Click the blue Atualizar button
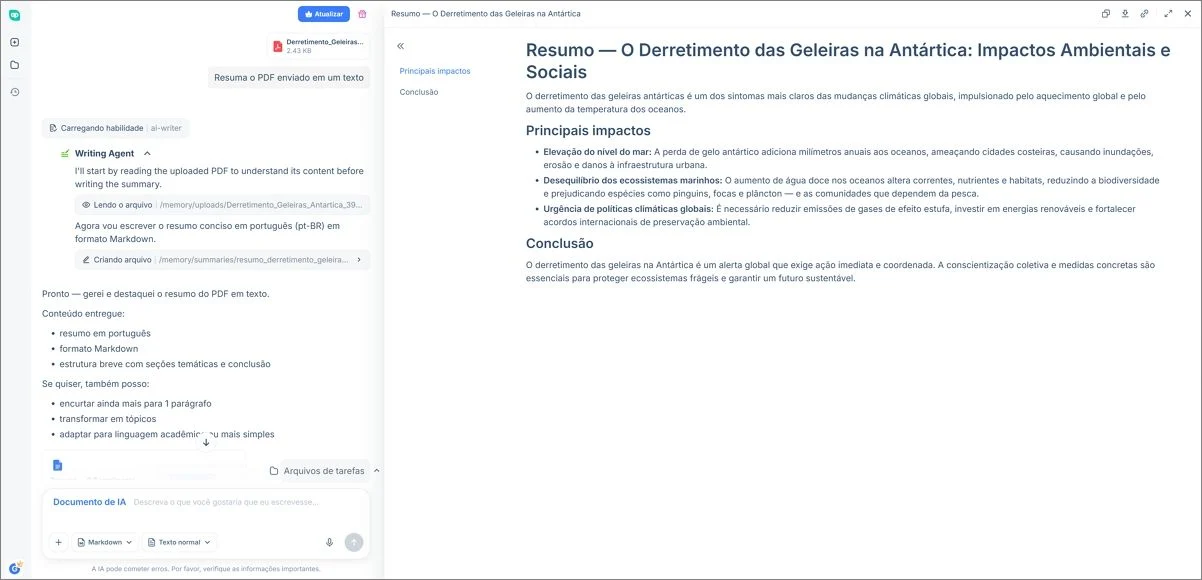This screenshot has height=580, width=1202. pos(322,13)
